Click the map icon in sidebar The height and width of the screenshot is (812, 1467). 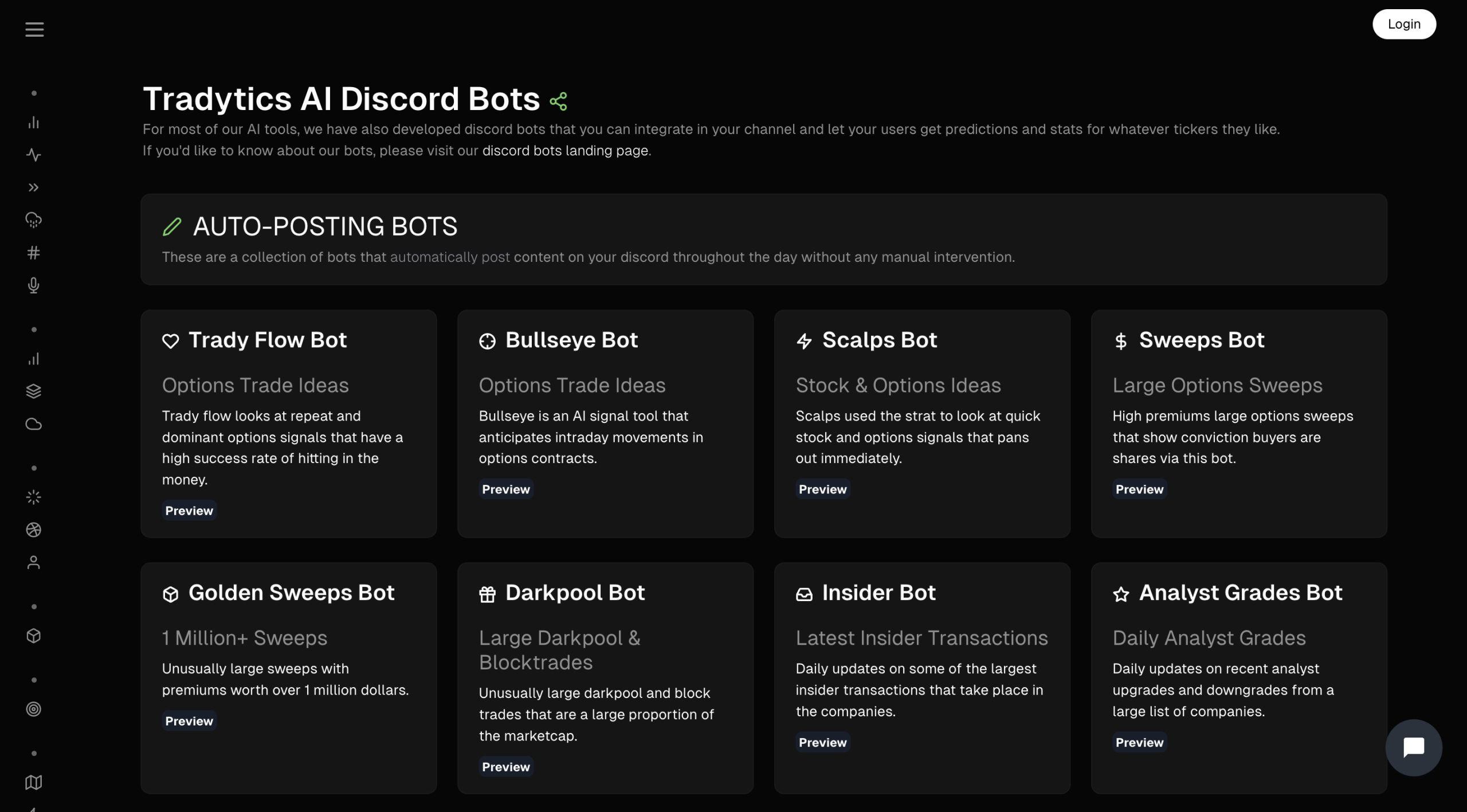[34, 782]
